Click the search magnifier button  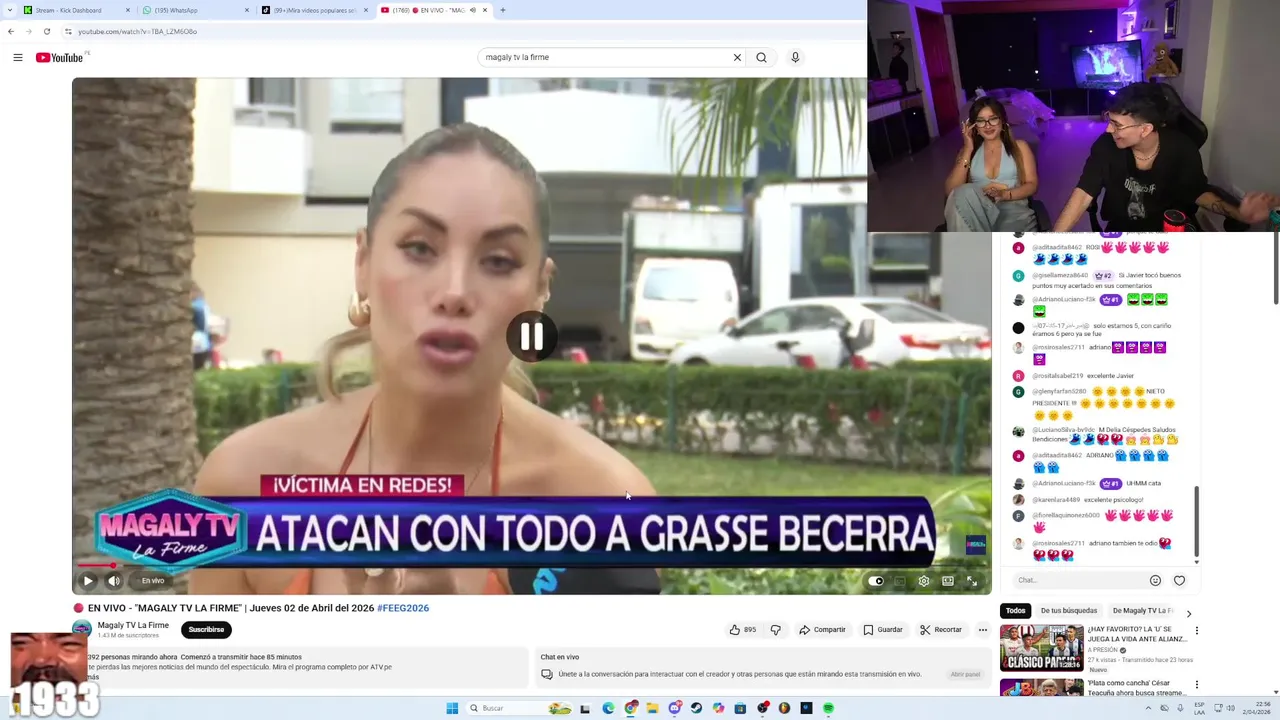(x=761, y=57)
